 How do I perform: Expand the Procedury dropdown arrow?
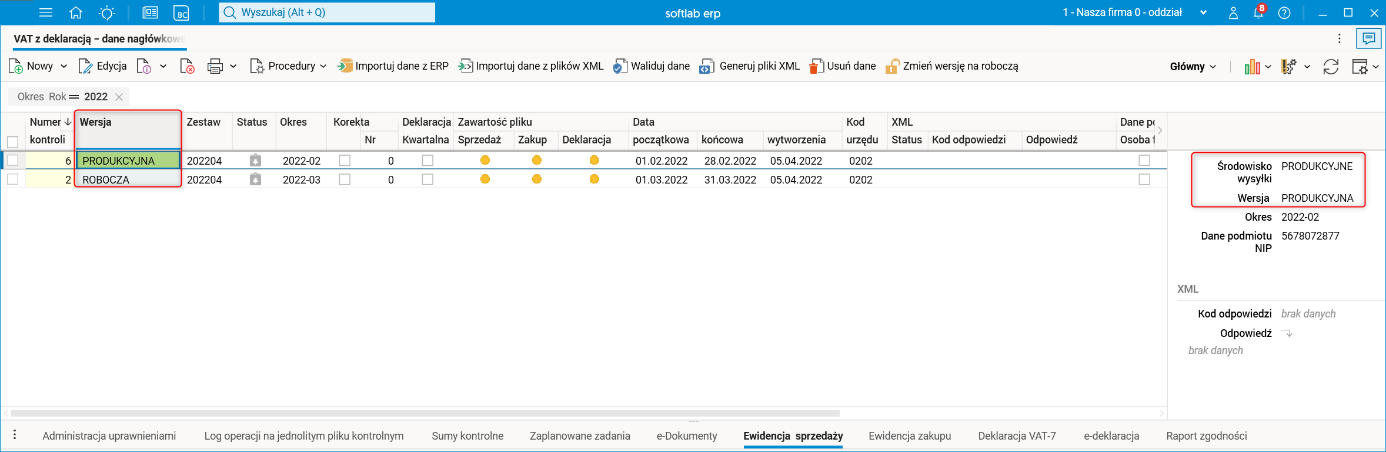323,66
